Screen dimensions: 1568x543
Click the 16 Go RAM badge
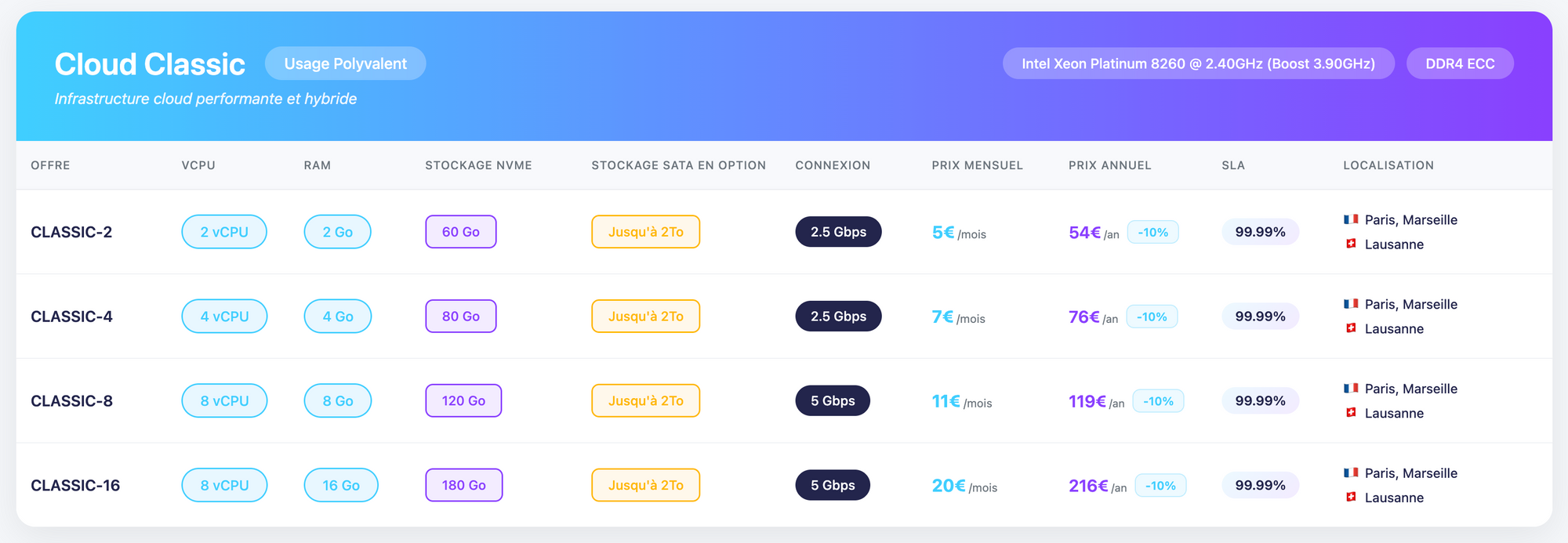[341, 485]
